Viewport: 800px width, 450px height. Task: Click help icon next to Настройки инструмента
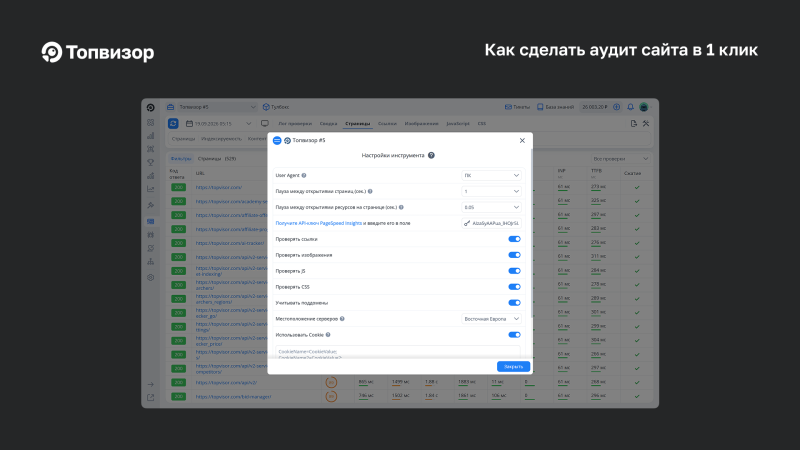point(431,156)
